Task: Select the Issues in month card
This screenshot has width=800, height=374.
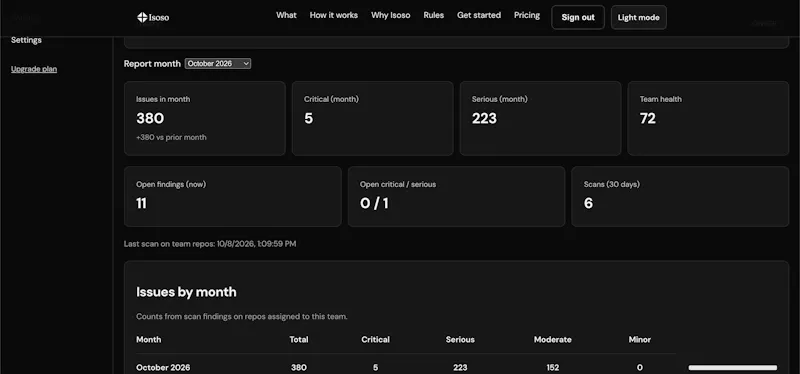Action: point(205,118)
